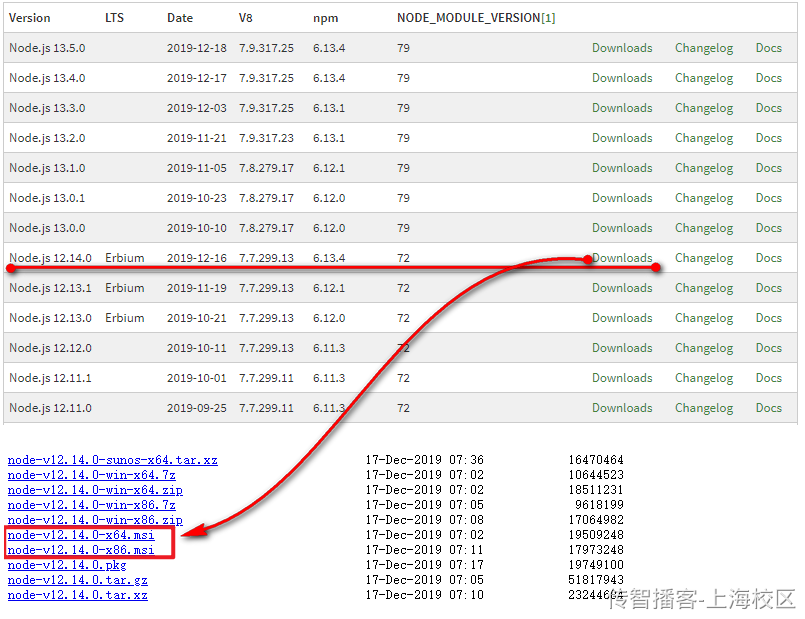Open Docs for Node.js 13.2.0
Image resolution: width=805 pixels, height=619 pixels.
(x=769, y=138)
